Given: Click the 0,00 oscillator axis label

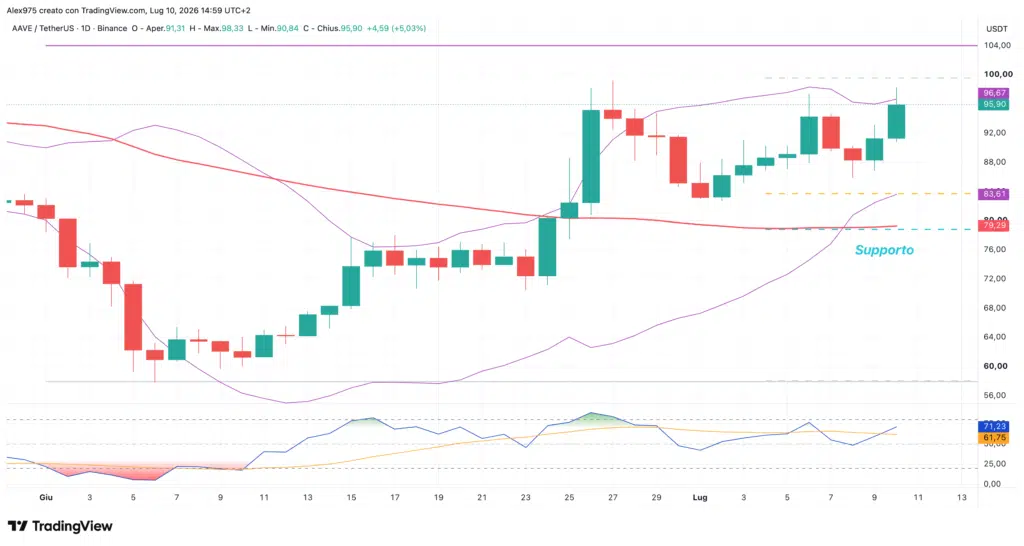Looking at the screenshot, I should coord(992,485).
